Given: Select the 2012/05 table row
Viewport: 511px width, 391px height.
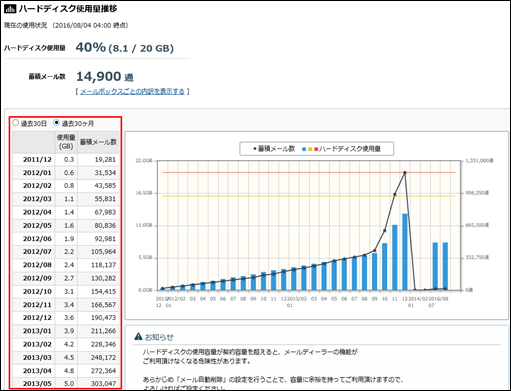Looking at the screenshot, I should 66,226.
